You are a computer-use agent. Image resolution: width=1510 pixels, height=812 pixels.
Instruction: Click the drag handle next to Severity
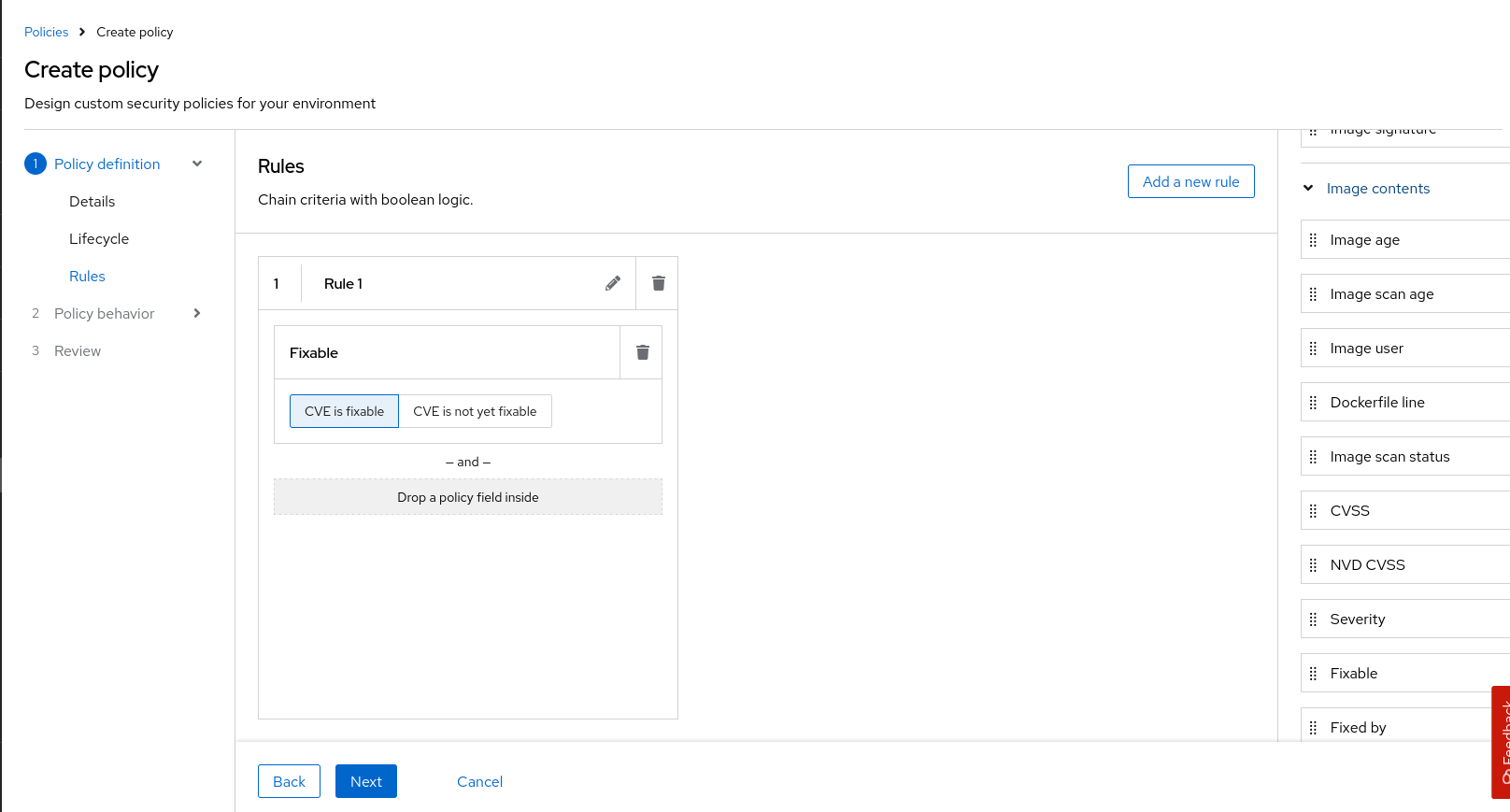click(1313, 620)
